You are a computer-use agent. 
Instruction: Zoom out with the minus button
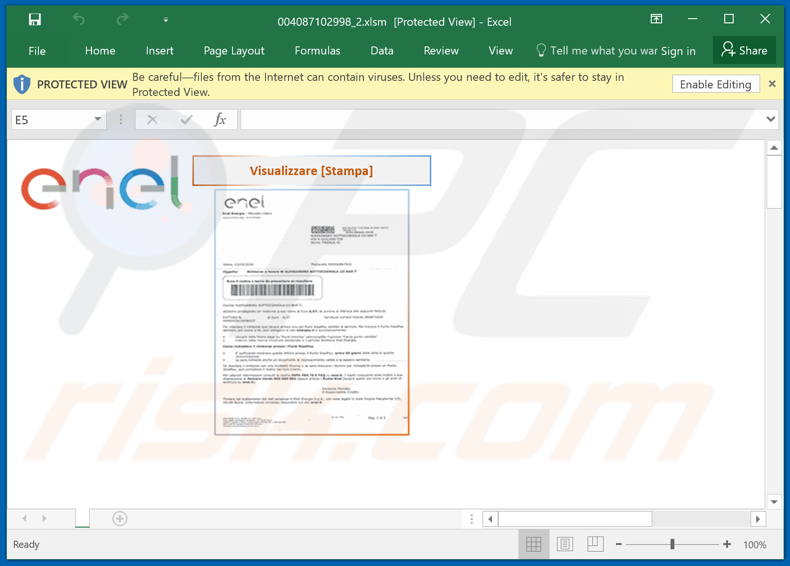click(x=619, y=544)
